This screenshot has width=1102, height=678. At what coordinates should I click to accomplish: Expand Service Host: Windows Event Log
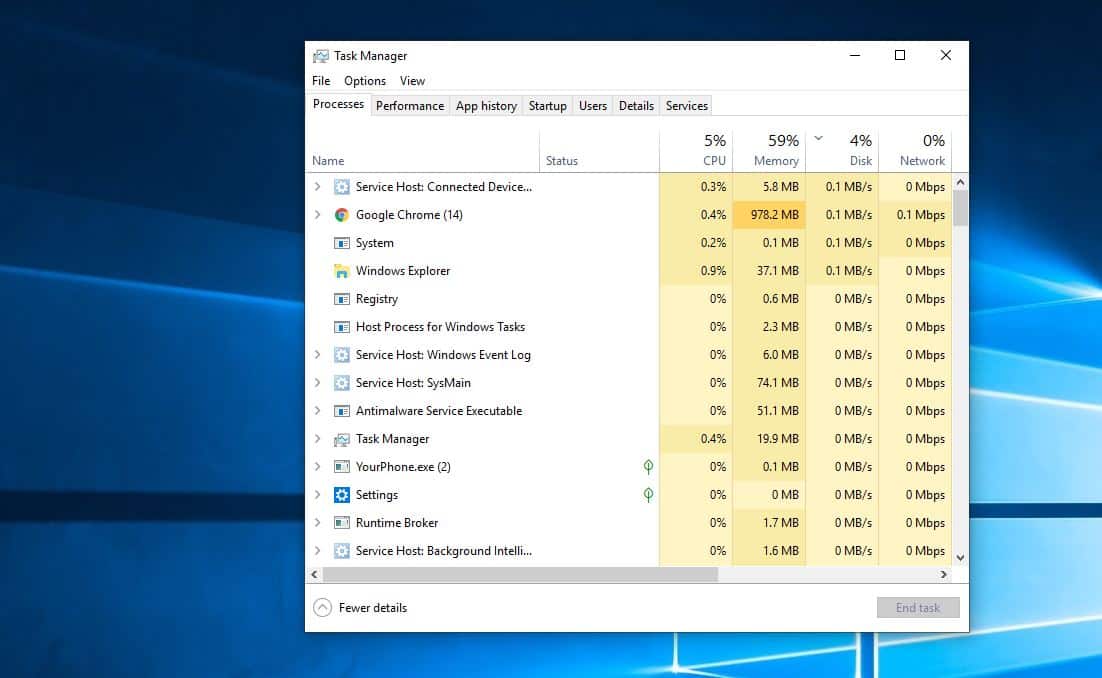point(318,355)
